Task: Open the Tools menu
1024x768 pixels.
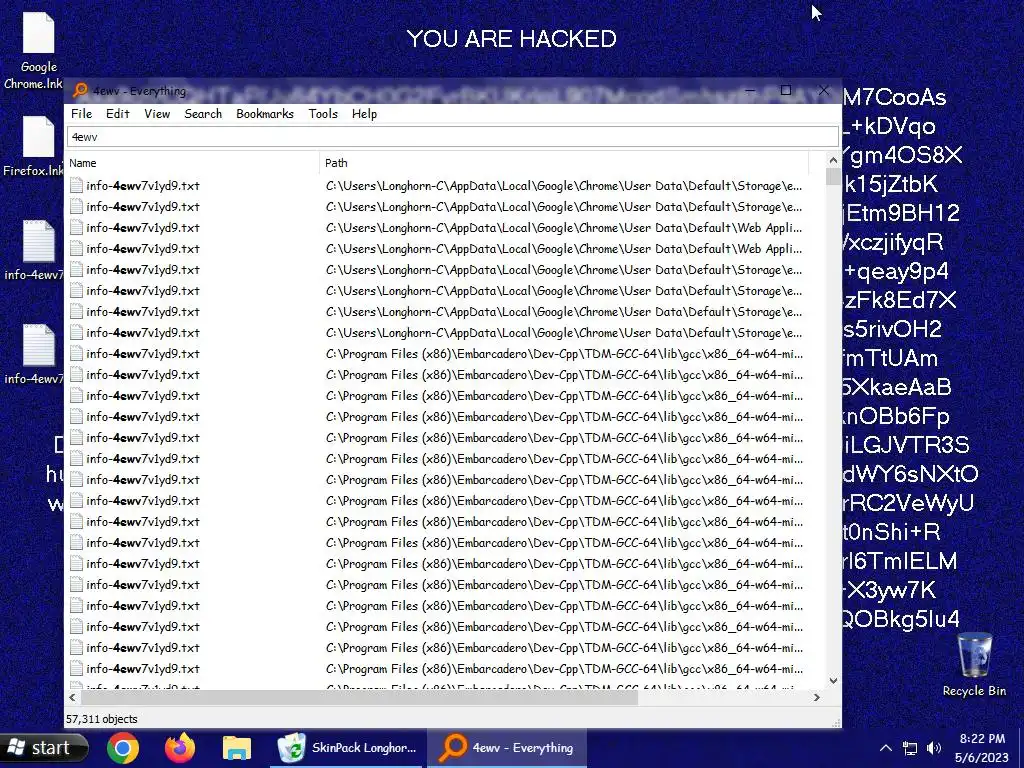Action: tap(323, 114)
